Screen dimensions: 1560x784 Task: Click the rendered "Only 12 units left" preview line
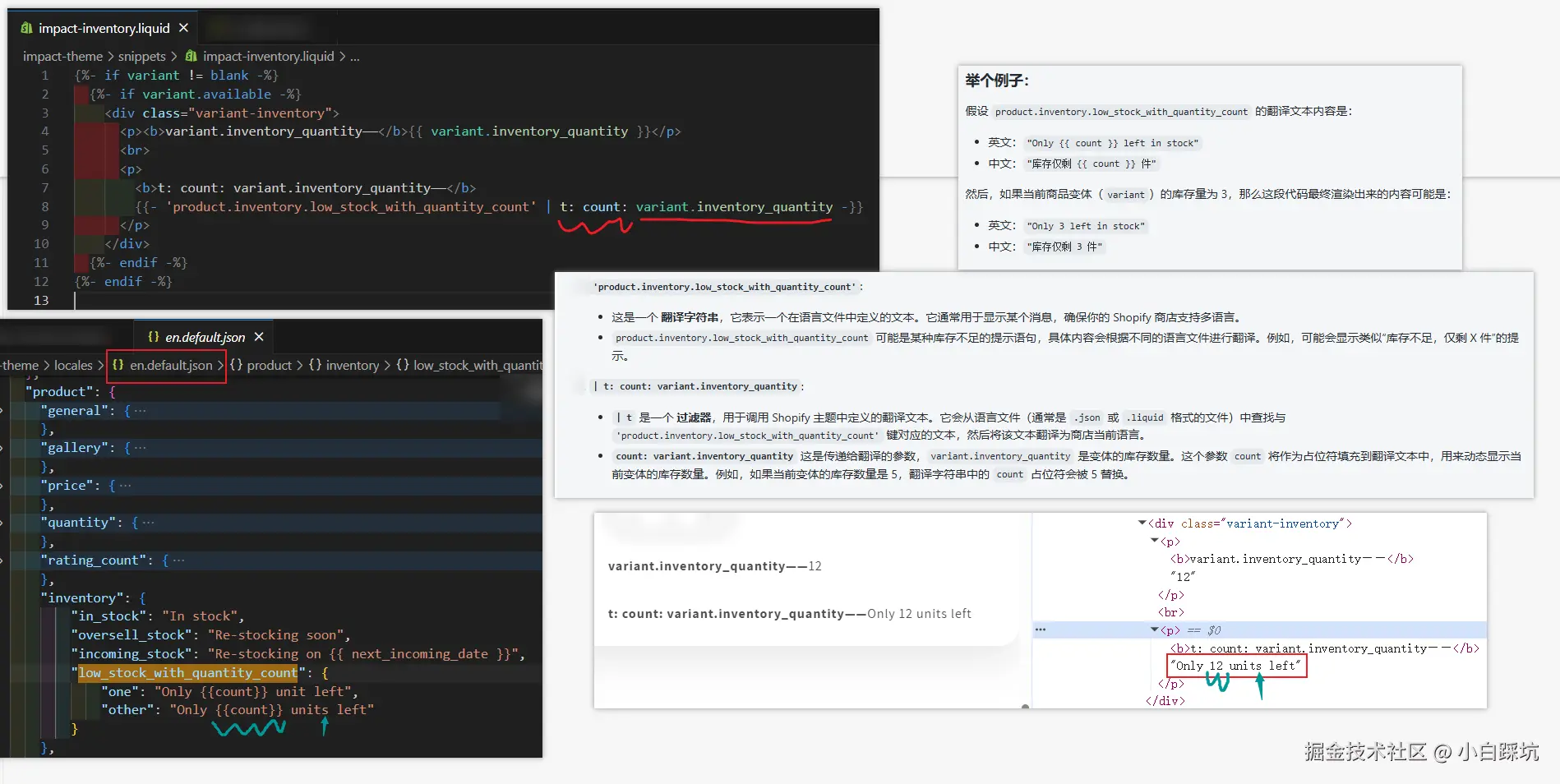(790, 613)
